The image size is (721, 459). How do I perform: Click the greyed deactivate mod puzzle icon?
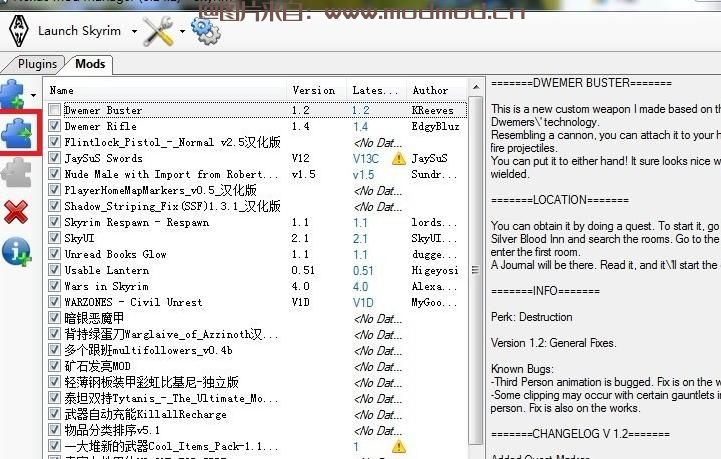pos(16,173)
